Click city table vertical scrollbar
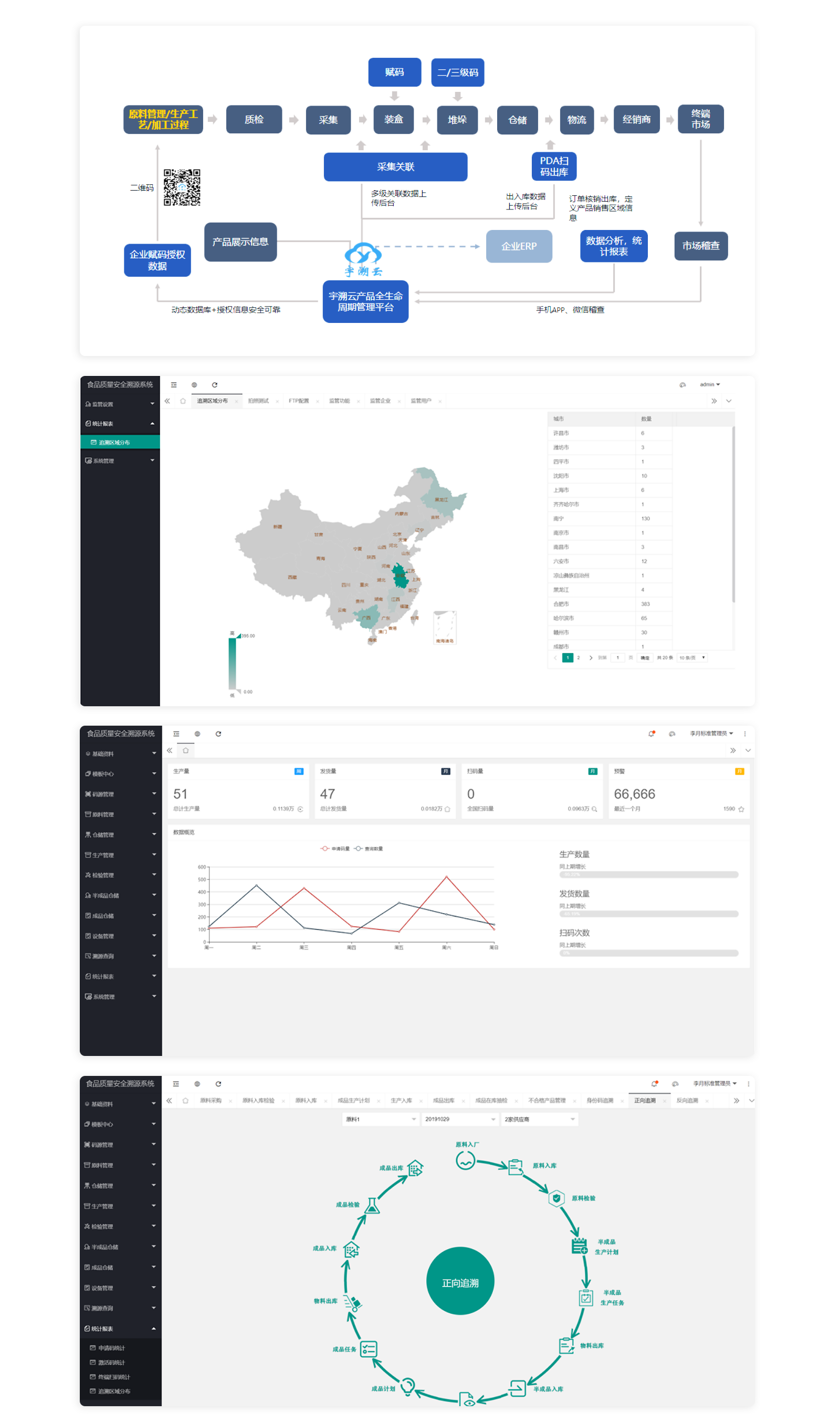 click(733, 514)
